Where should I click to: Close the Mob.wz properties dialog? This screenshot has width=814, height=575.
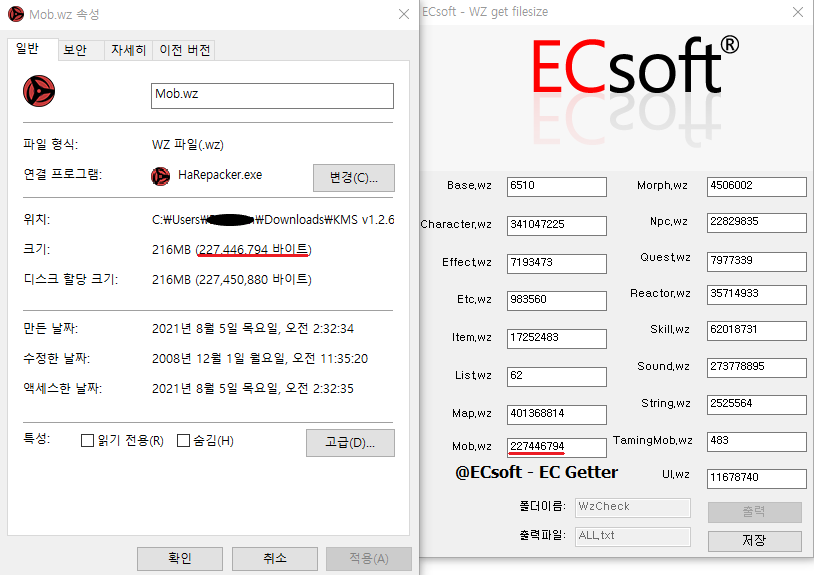[x=403, y=14]
